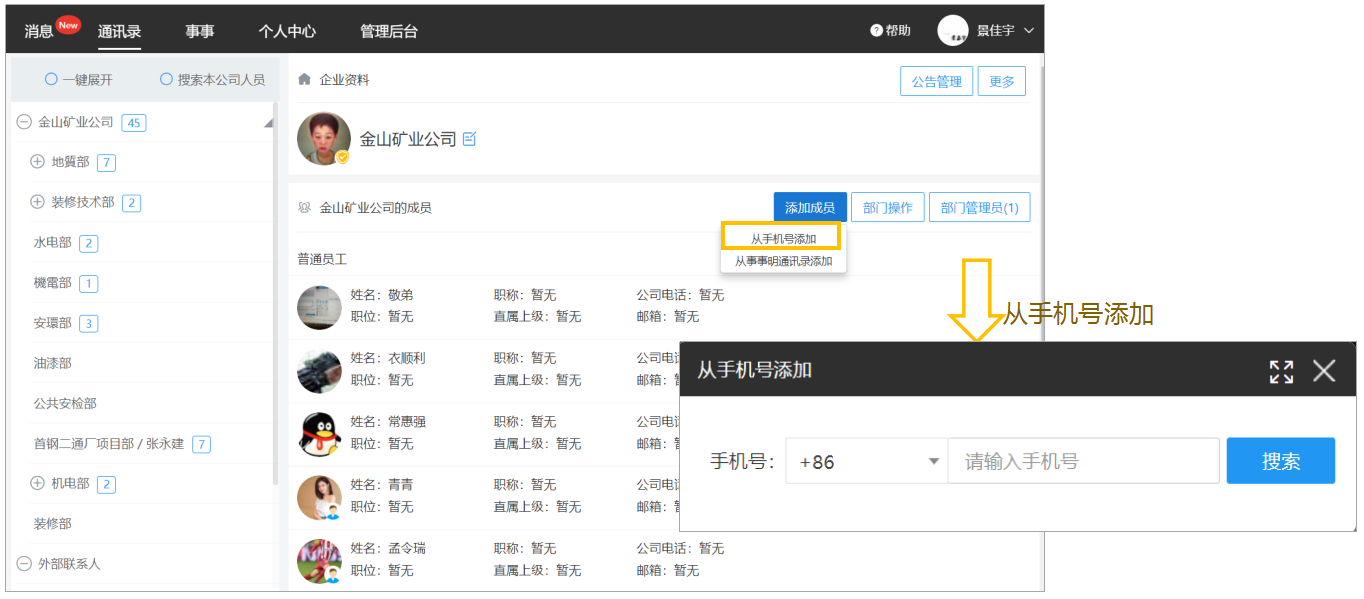Switch to the 管理后台 tab

(389, 31)
